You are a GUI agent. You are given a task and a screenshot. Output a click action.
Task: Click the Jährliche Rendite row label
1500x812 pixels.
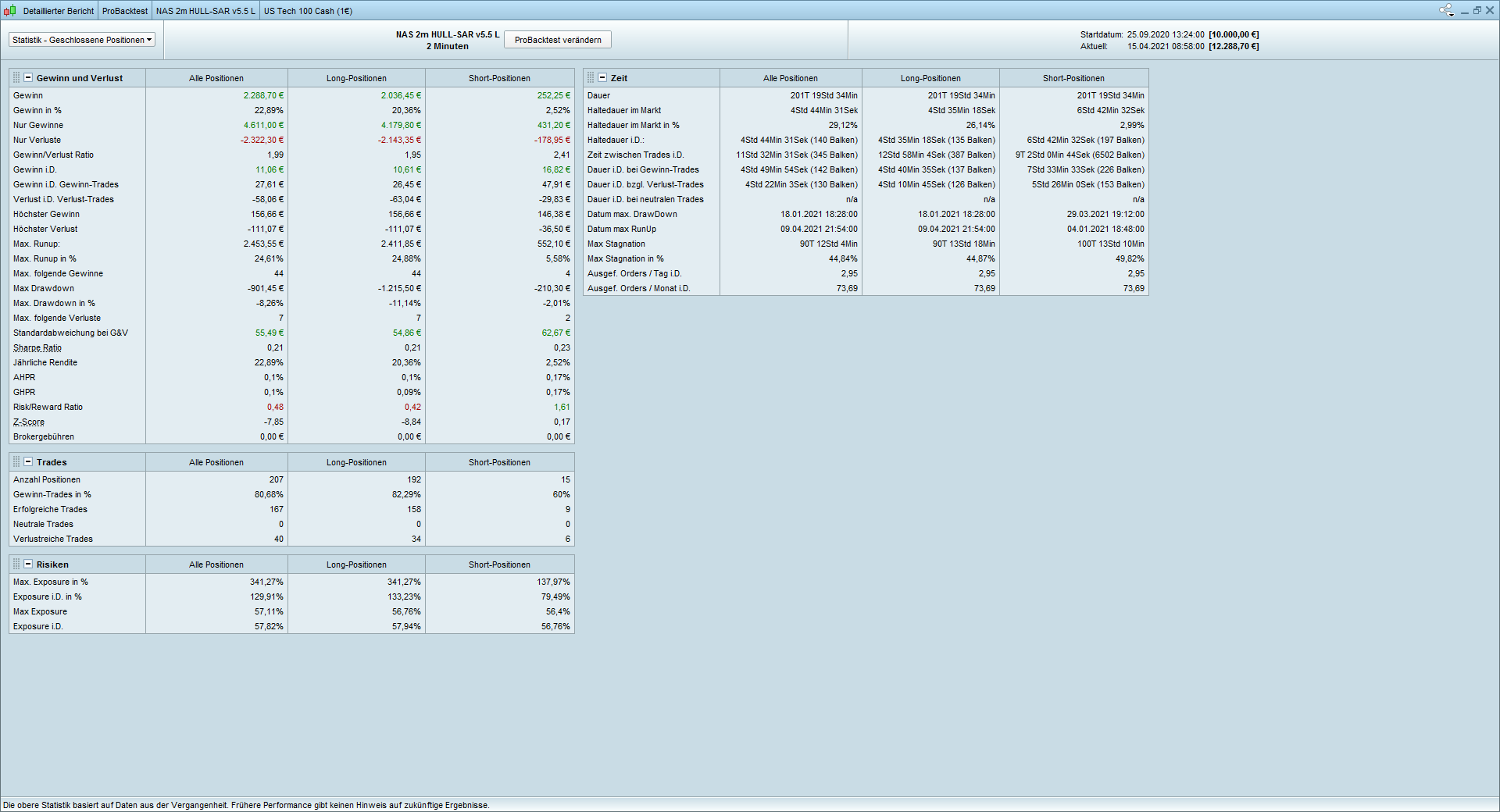tap(45, 363)
